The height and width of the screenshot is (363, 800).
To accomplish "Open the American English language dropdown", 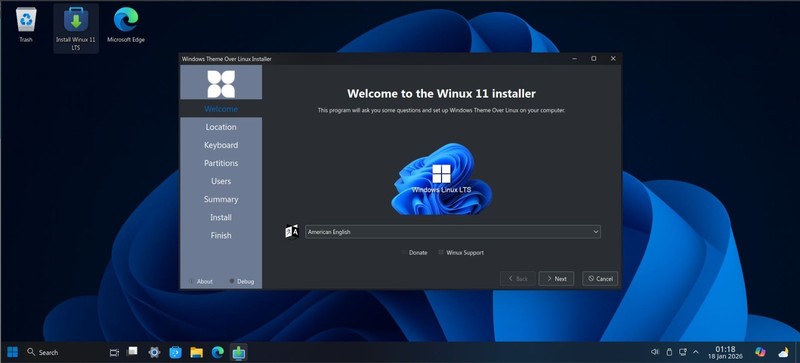I will pyautogui.click(x=453, y=232).
